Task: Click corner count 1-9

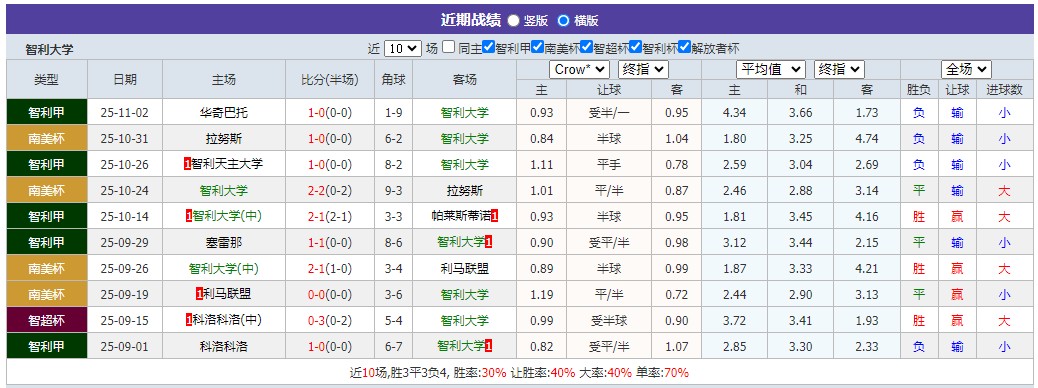Action: (393, 113)
